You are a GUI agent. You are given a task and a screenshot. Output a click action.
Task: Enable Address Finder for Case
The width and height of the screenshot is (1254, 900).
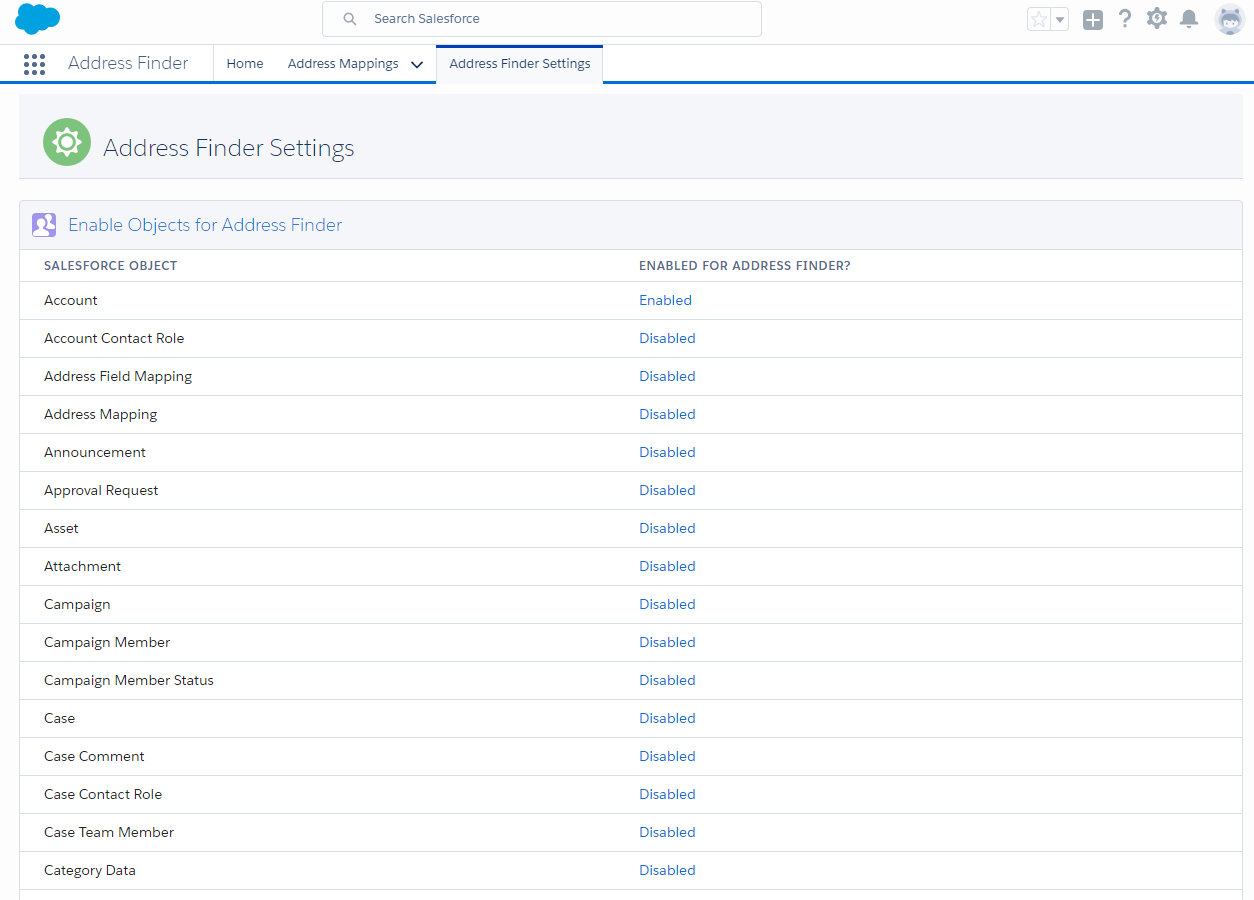667,718
